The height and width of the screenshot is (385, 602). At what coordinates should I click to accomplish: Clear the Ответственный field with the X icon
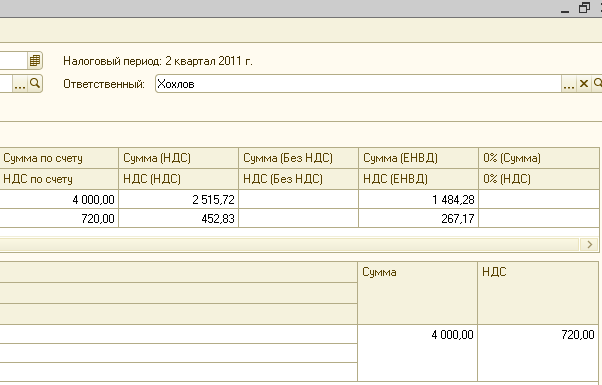584,84
